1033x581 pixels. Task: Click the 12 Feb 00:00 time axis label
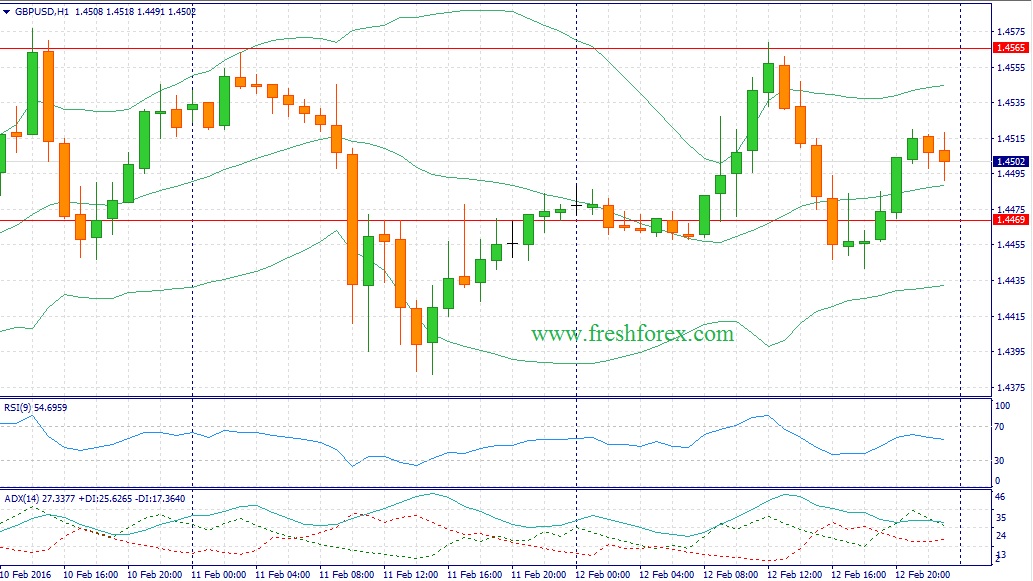click(x=605, y=575)
